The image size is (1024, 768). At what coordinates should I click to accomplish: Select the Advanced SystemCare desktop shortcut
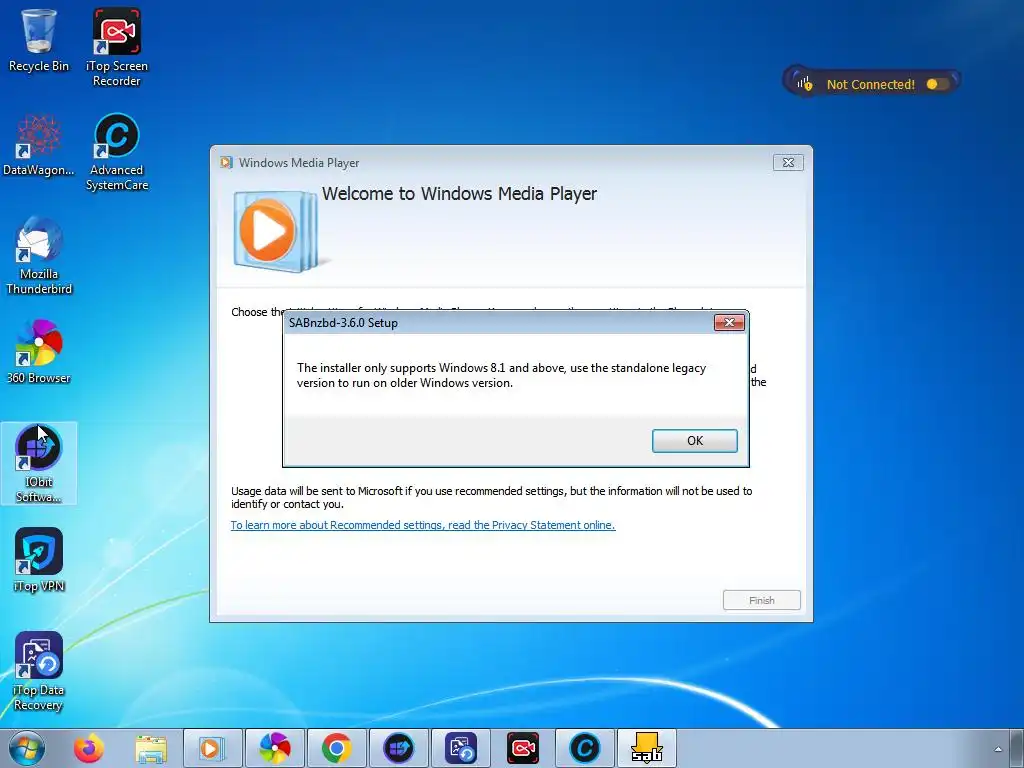pyautogui.click(x=116, y=152)
